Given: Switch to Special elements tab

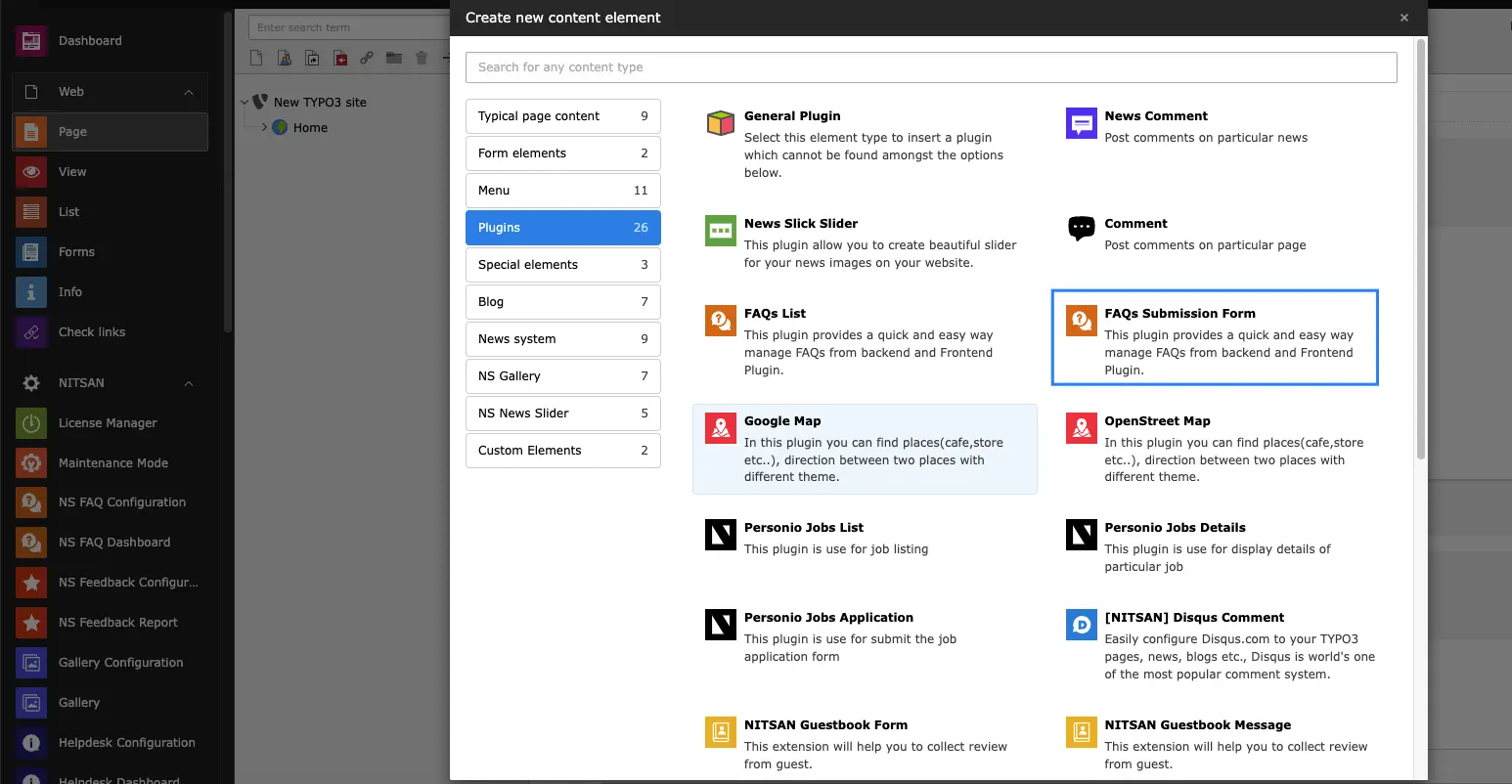Looking at the screenshot, I should tap(563, 265).
